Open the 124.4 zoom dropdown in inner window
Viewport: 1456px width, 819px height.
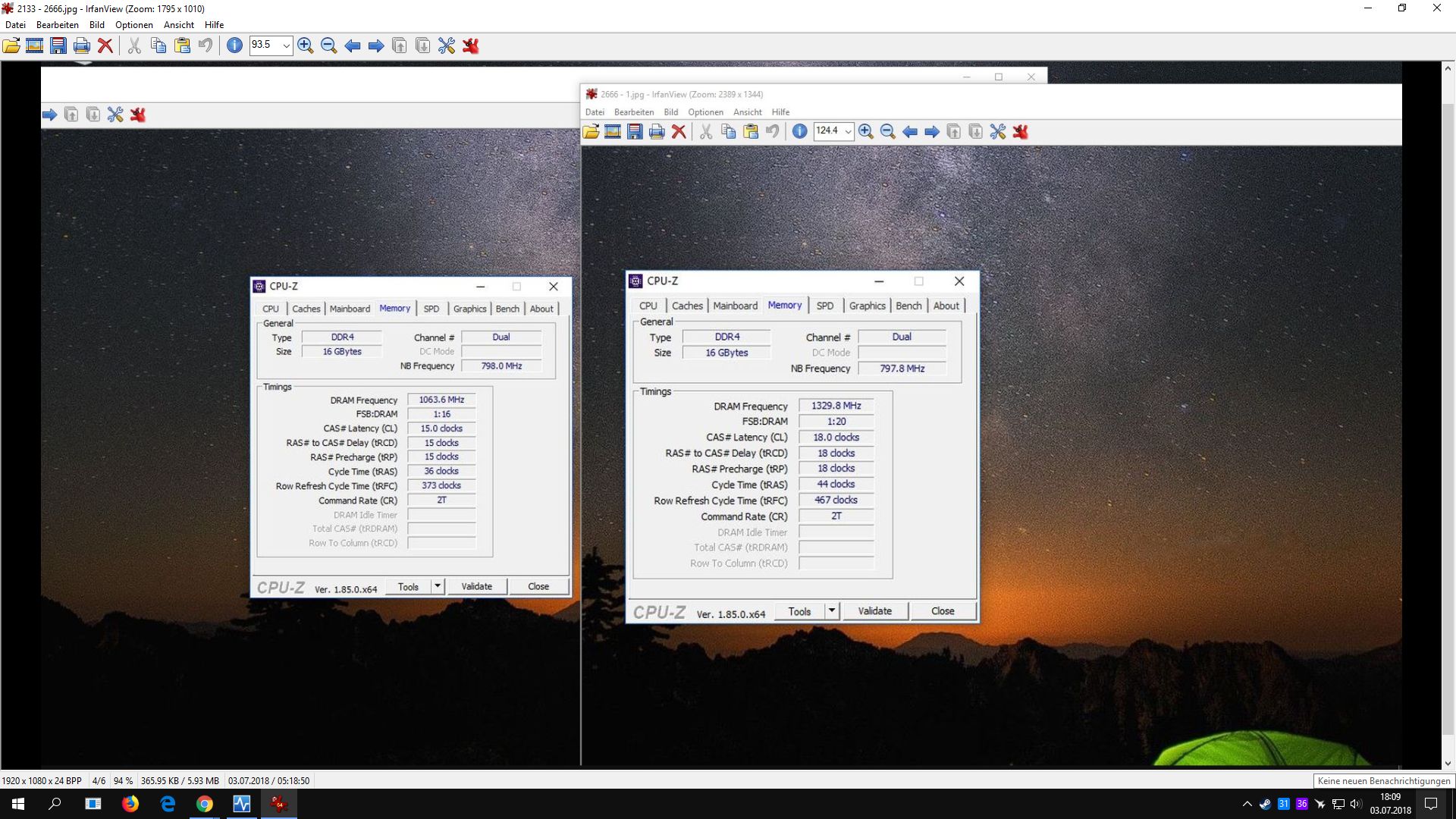click(x=848, y=131)
